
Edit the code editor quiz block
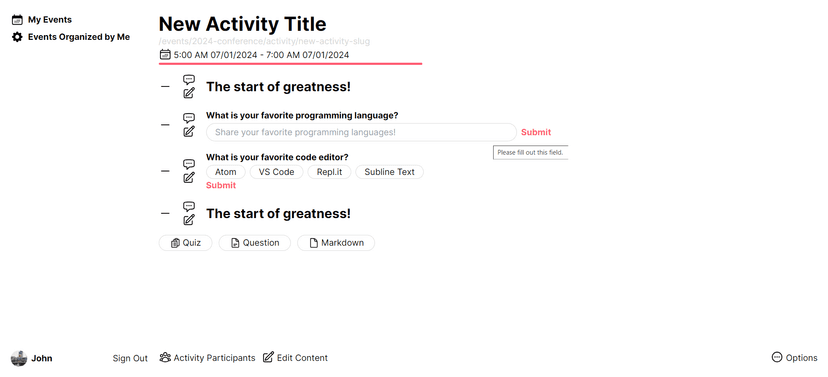(x=189, y=177)
